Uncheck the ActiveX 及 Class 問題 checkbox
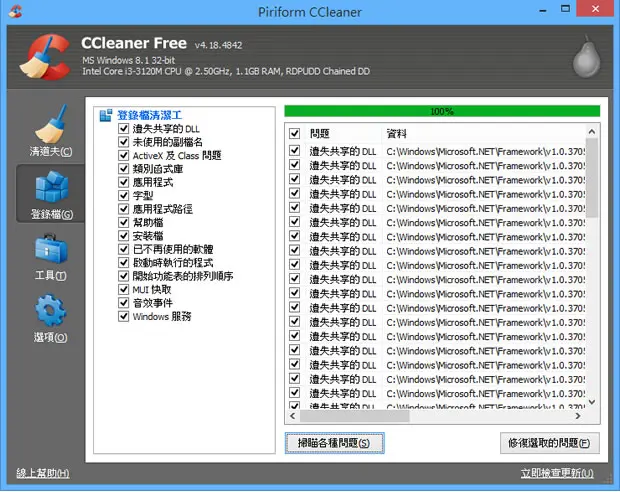Screen dimensions: 620x492 coord(123,155)
